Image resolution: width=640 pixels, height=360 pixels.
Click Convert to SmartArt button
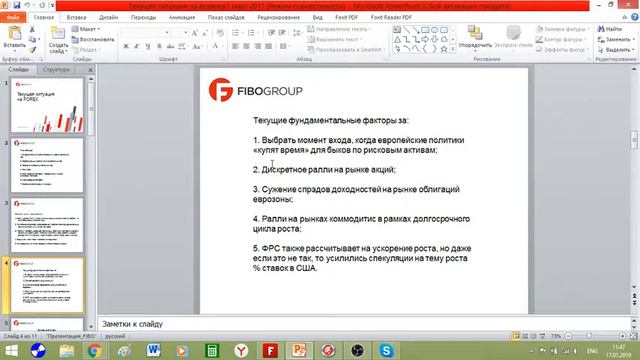346,49
